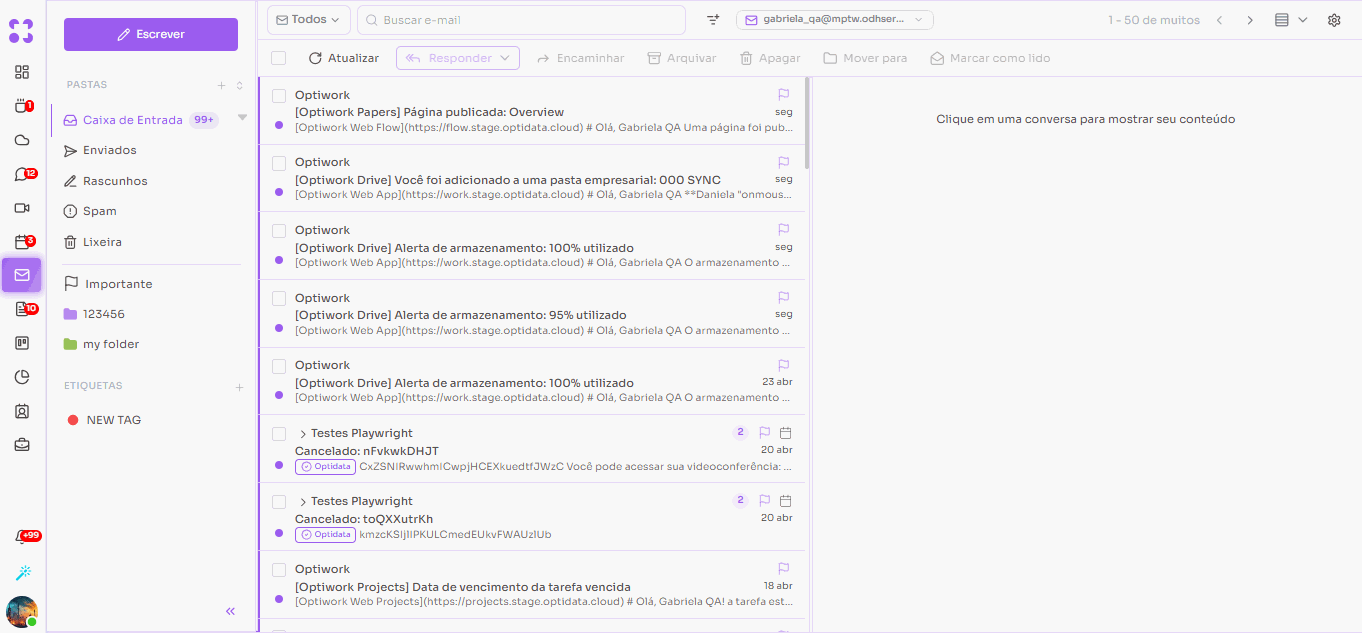Open user avatar profile at bottom left
Screen dimensions: 1362x633
(x=22, y=611)
